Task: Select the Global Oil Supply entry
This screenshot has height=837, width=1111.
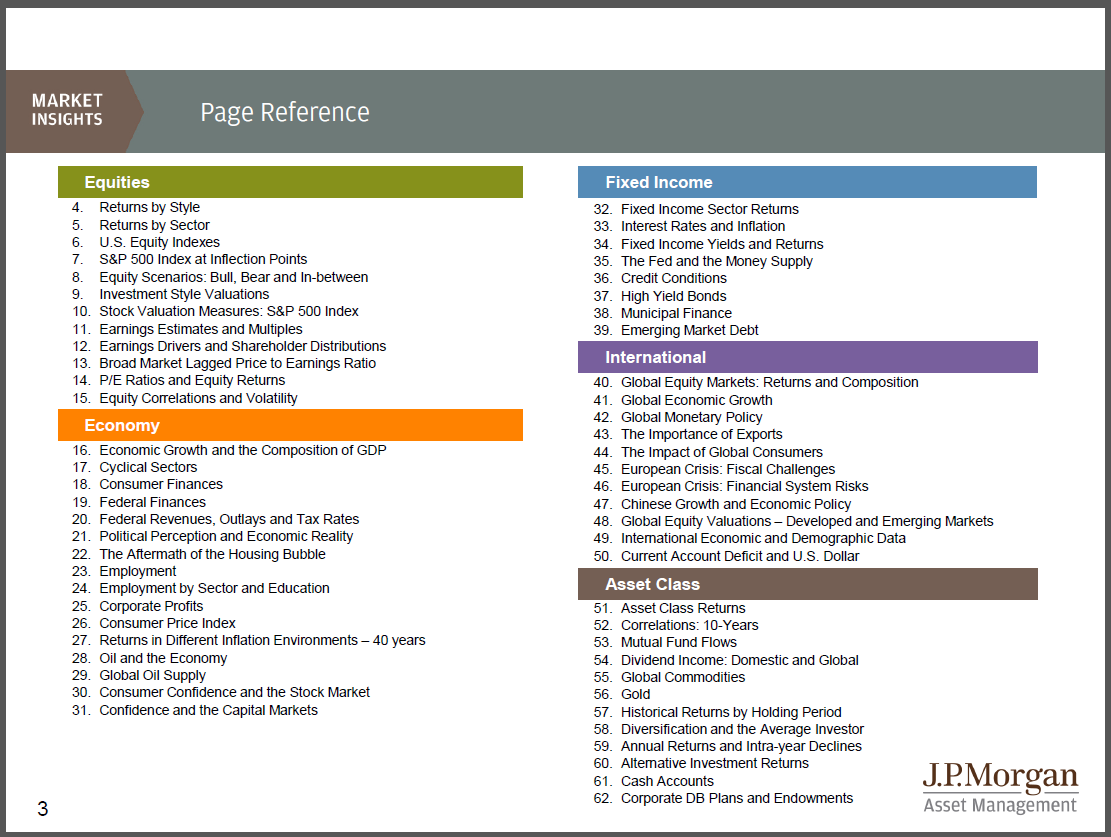Action: coord(152,675)
